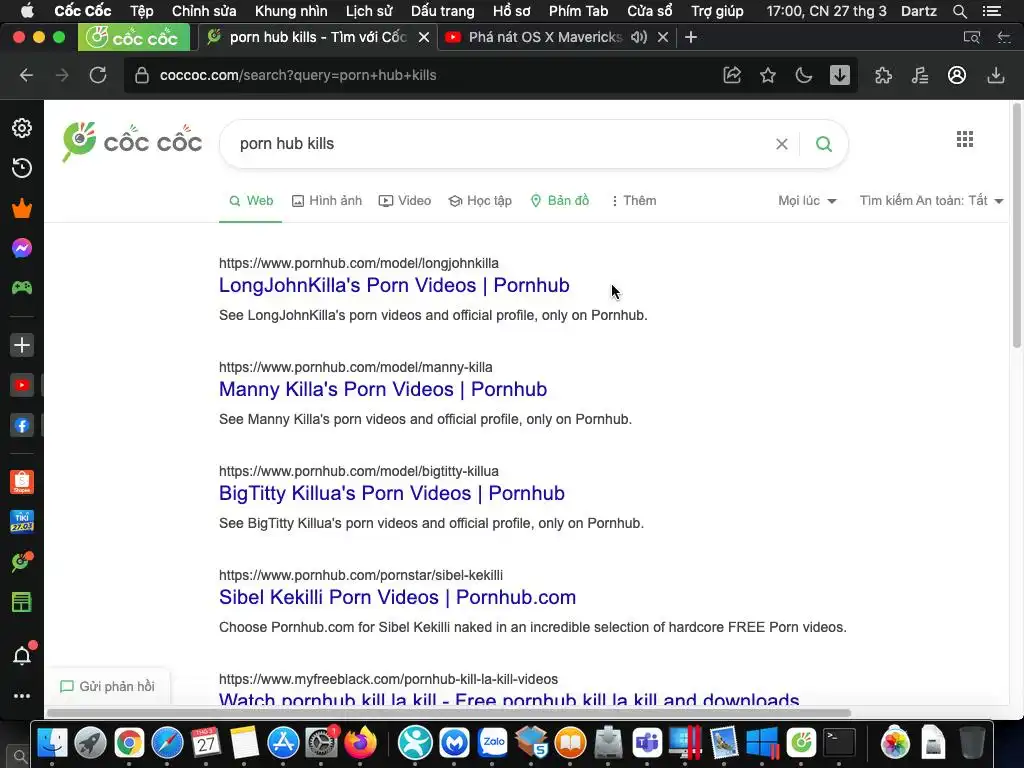Open the media playlist icon in toolbar

(920, 75)
